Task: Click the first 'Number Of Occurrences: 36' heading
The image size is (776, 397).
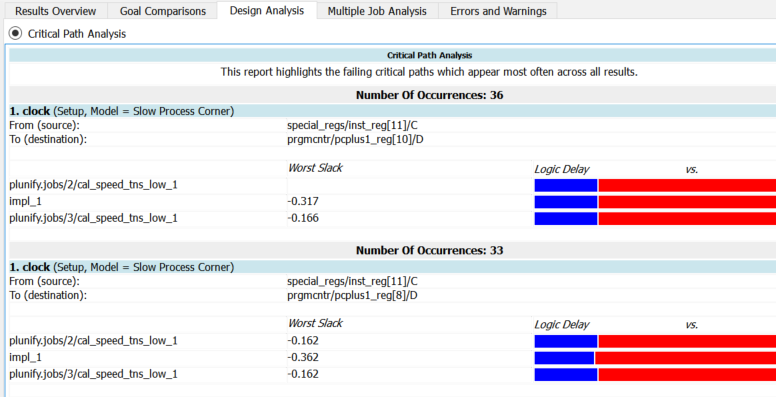Action: pos(429,95)
